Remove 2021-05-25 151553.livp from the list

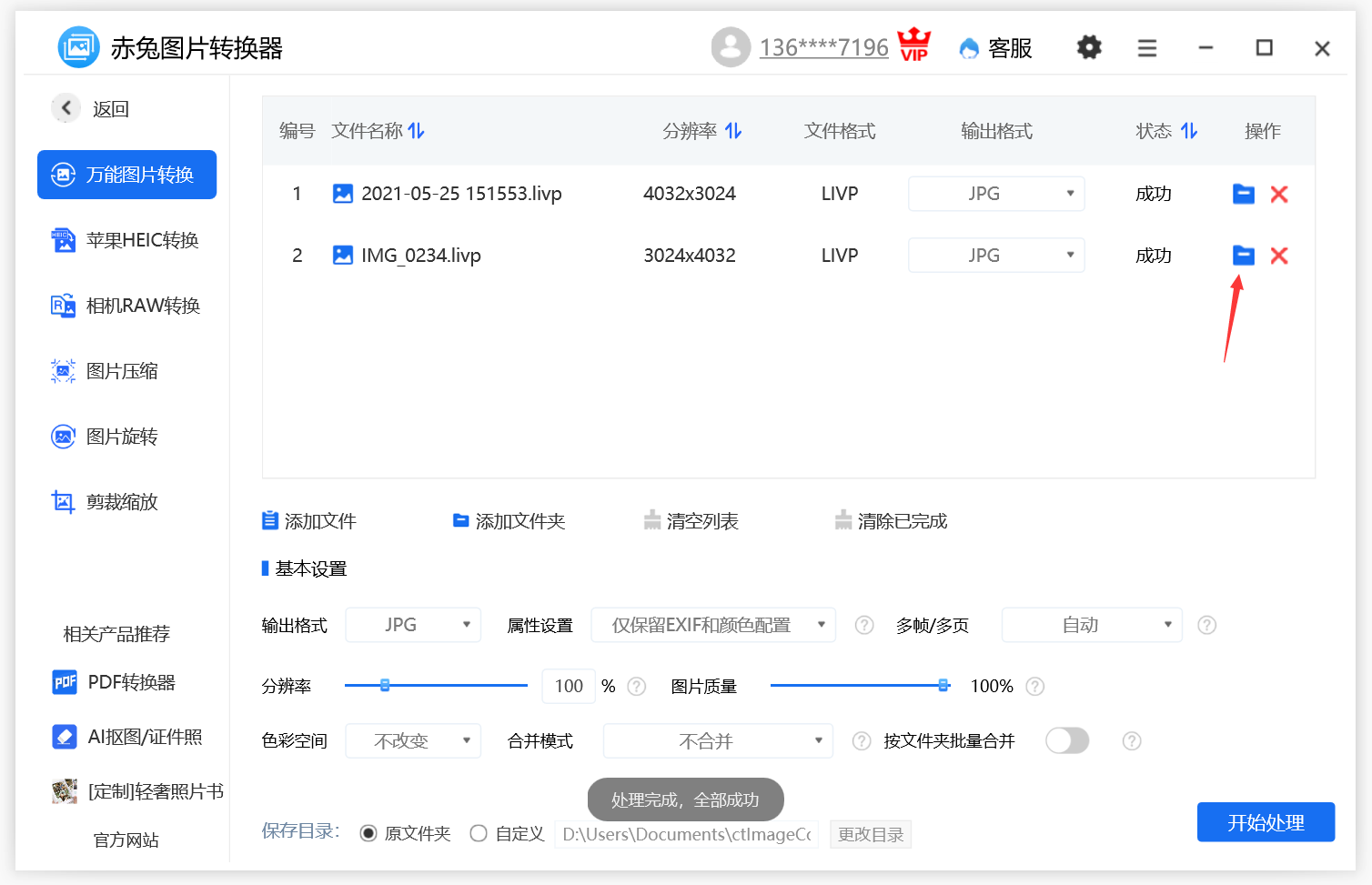click(1279, 194)
